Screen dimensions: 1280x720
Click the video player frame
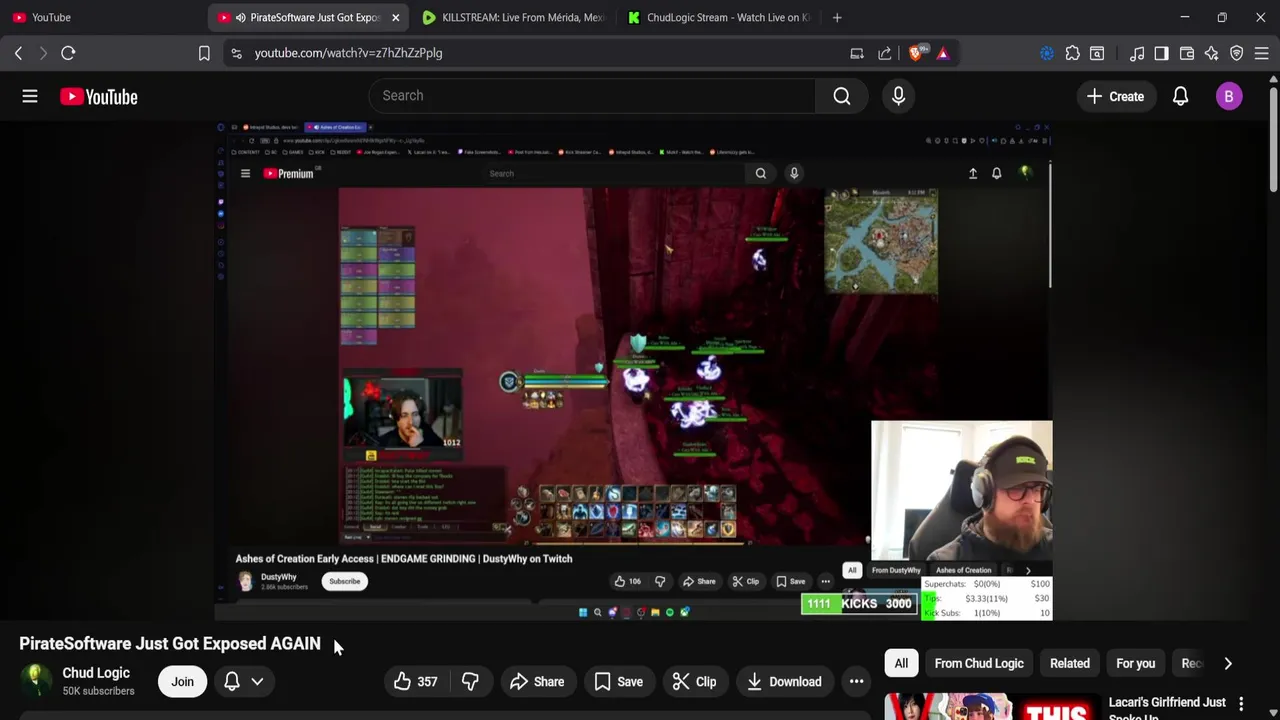(x=634, y=370)
